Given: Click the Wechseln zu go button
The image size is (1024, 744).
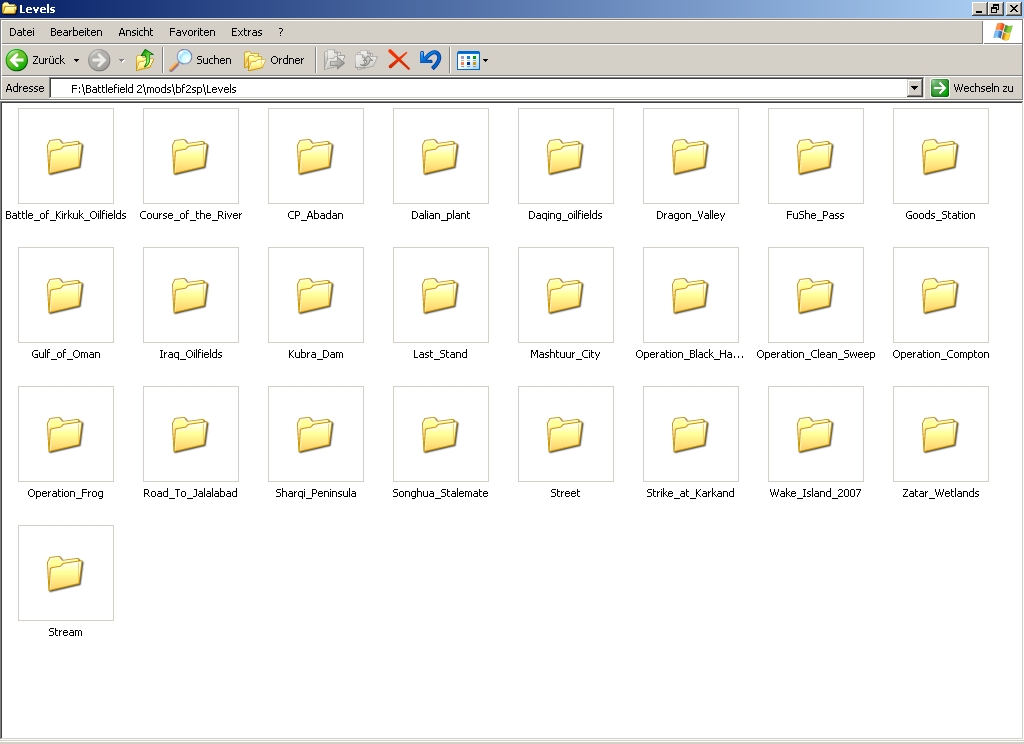Looking at the screenshot, I should [972, 88].
